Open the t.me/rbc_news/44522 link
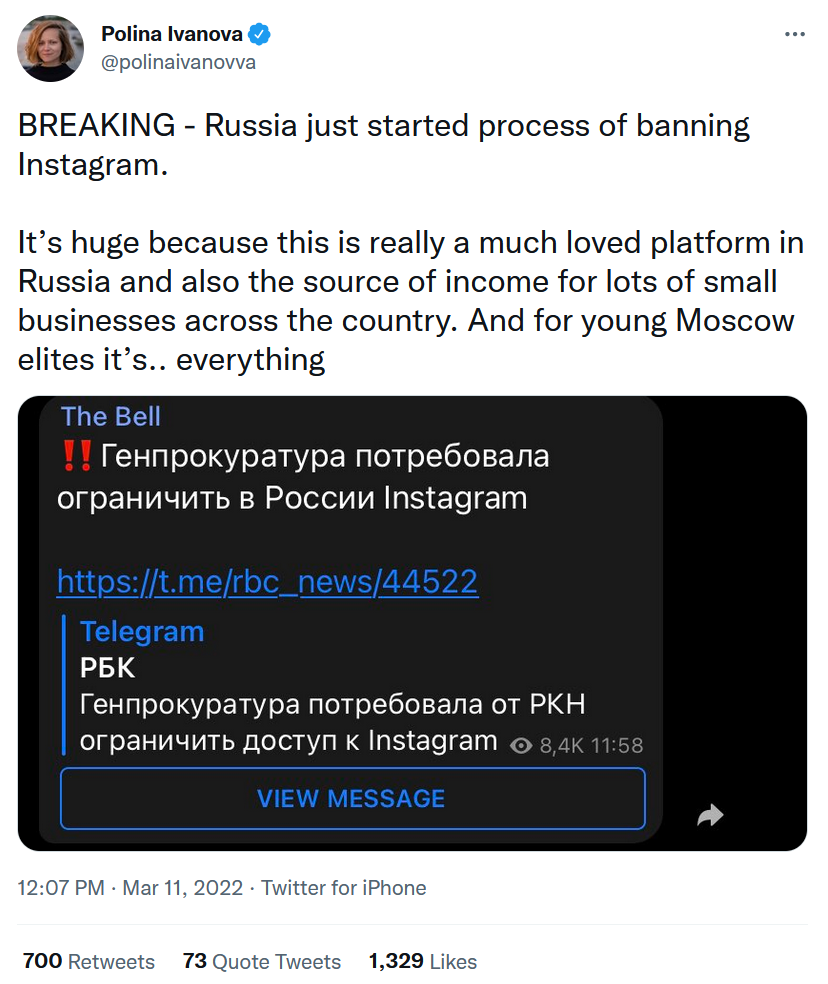This screenshot has width=828, height=984. point(267,581)
